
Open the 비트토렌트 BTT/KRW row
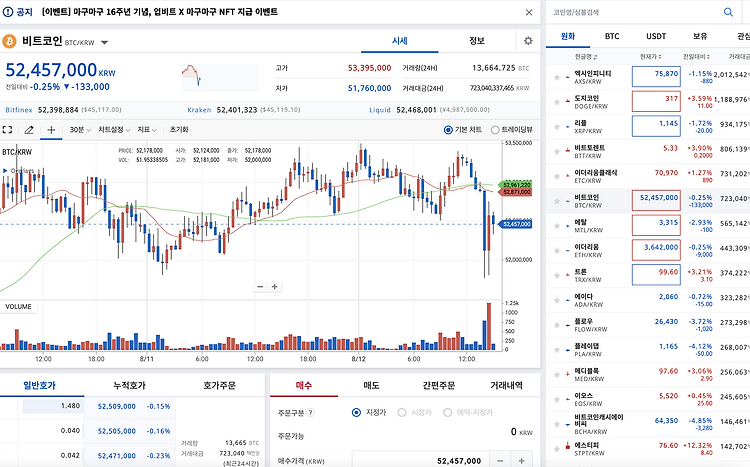[648, 152]
